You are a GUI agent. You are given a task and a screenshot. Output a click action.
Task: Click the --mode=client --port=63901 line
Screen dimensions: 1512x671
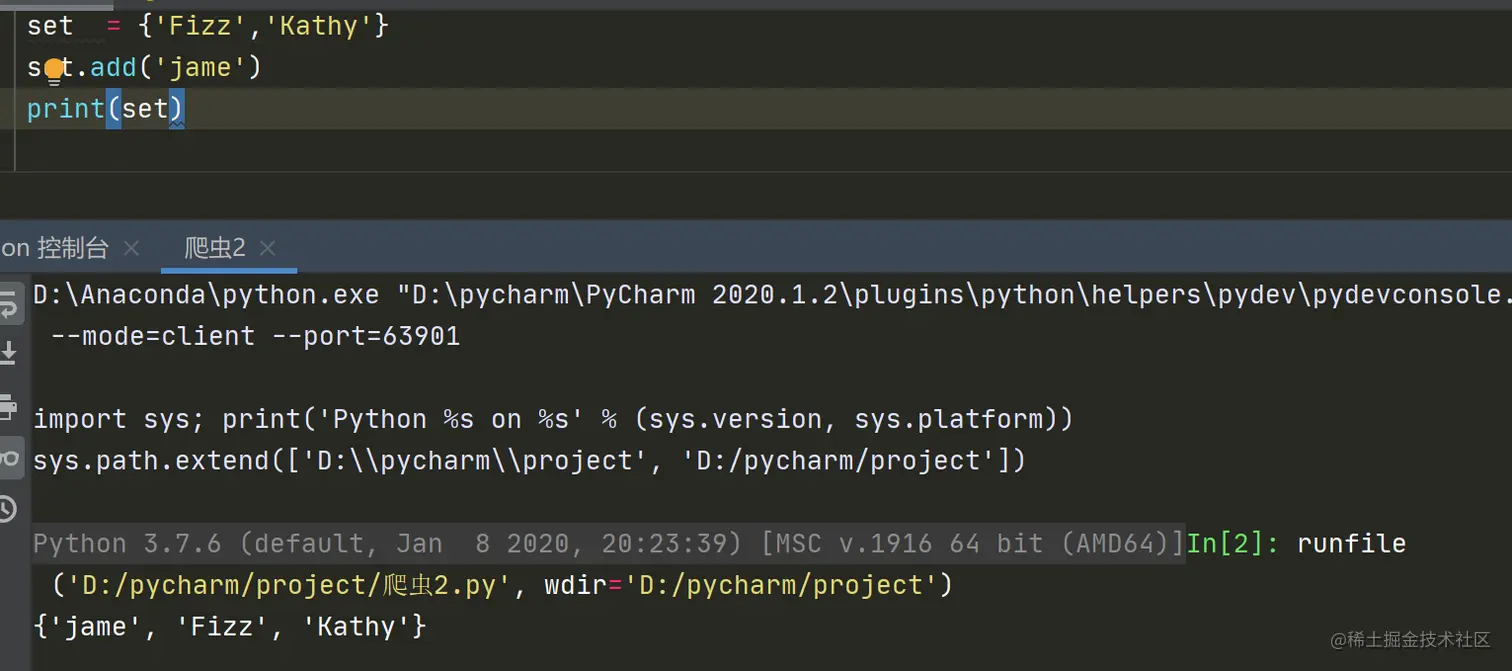tap(255, 336)
